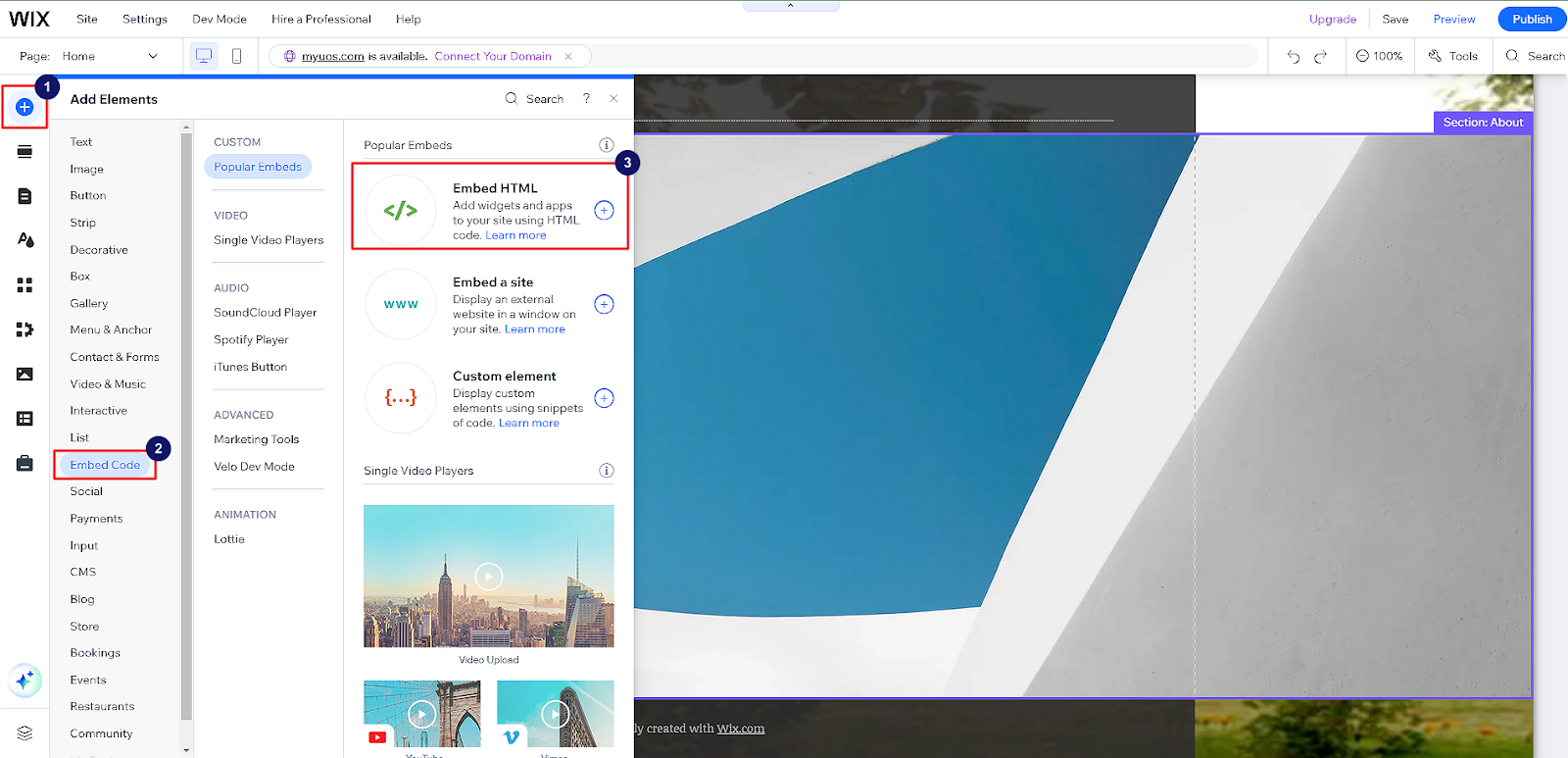
Task: Collapse the top bar with the chevron
Action: 791,6
